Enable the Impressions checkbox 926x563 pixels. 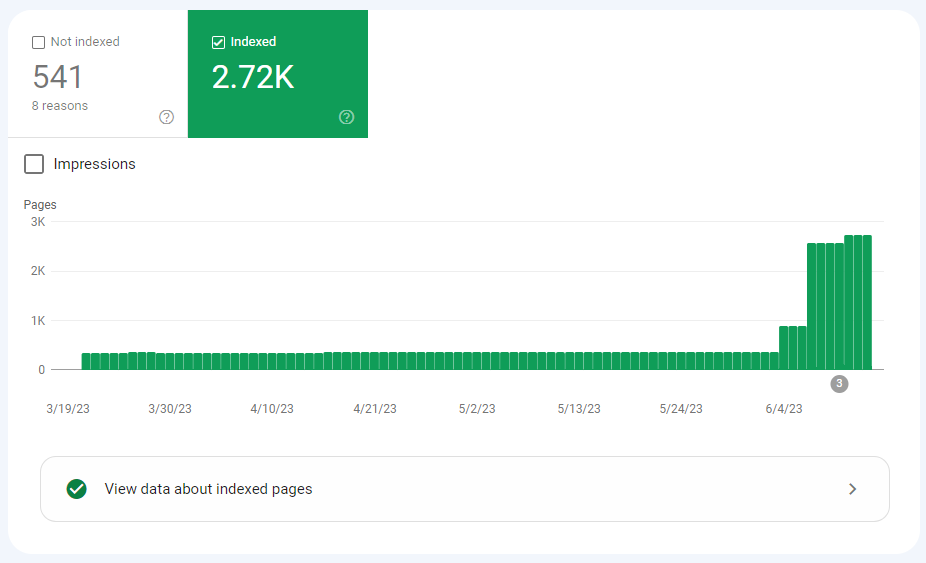point(34,164)
